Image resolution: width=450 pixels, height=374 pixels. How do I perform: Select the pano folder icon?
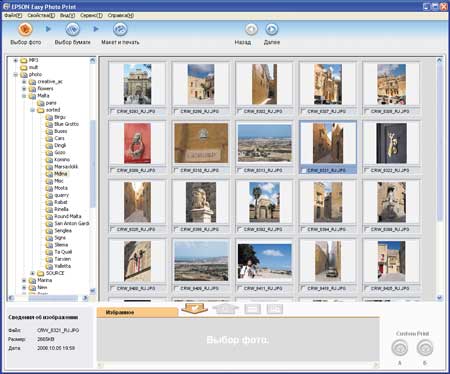[41, 103]
